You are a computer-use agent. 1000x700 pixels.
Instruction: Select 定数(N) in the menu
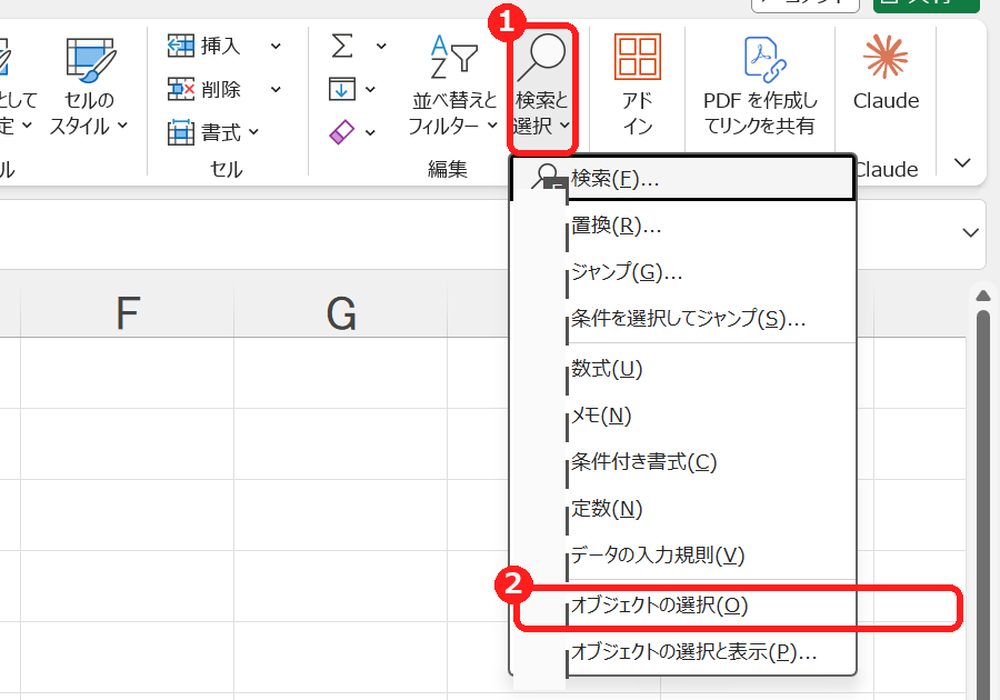click(x=682, y=509)
